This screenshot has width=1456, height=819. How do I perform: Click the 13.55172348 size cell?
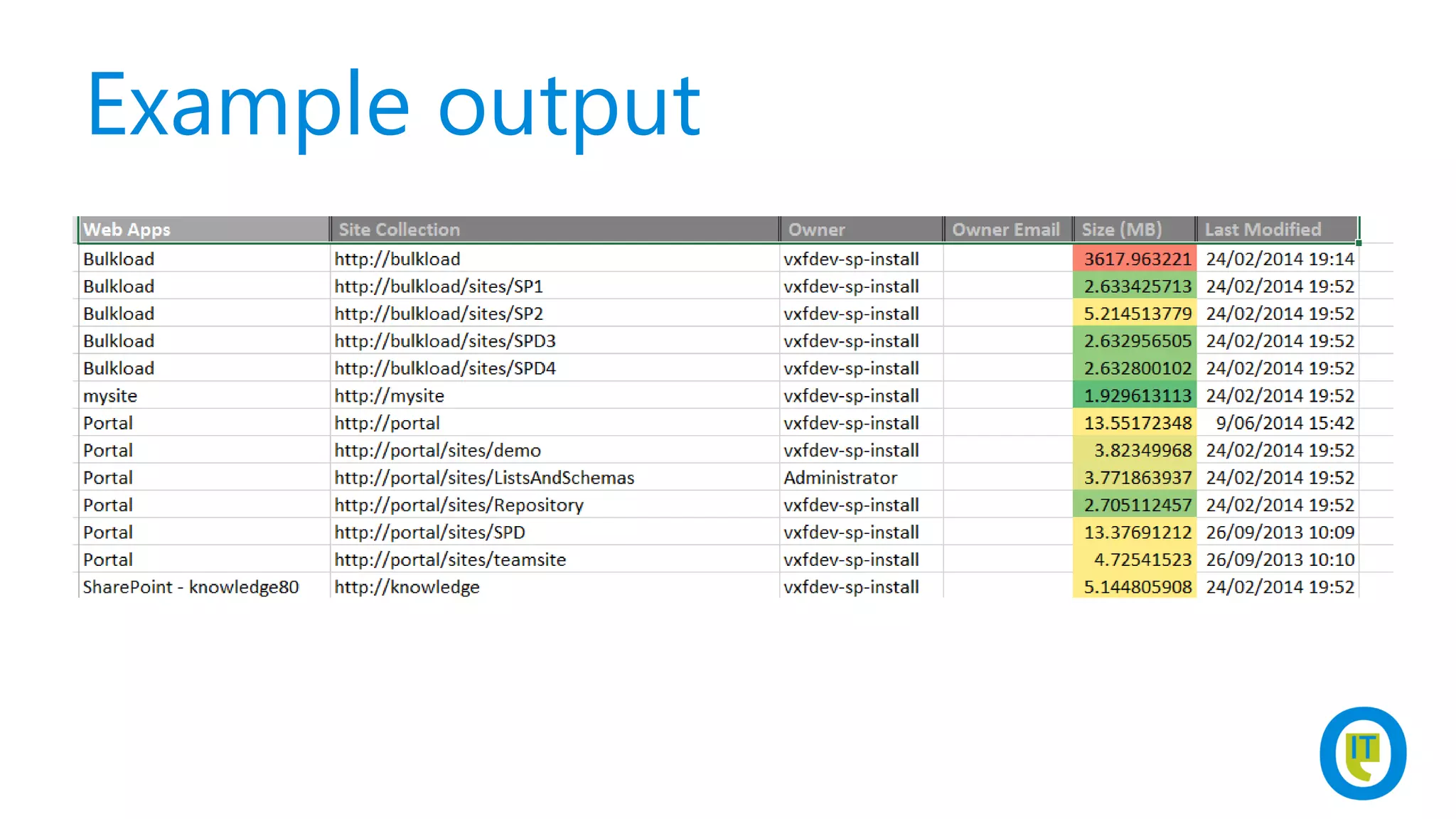1135,423
